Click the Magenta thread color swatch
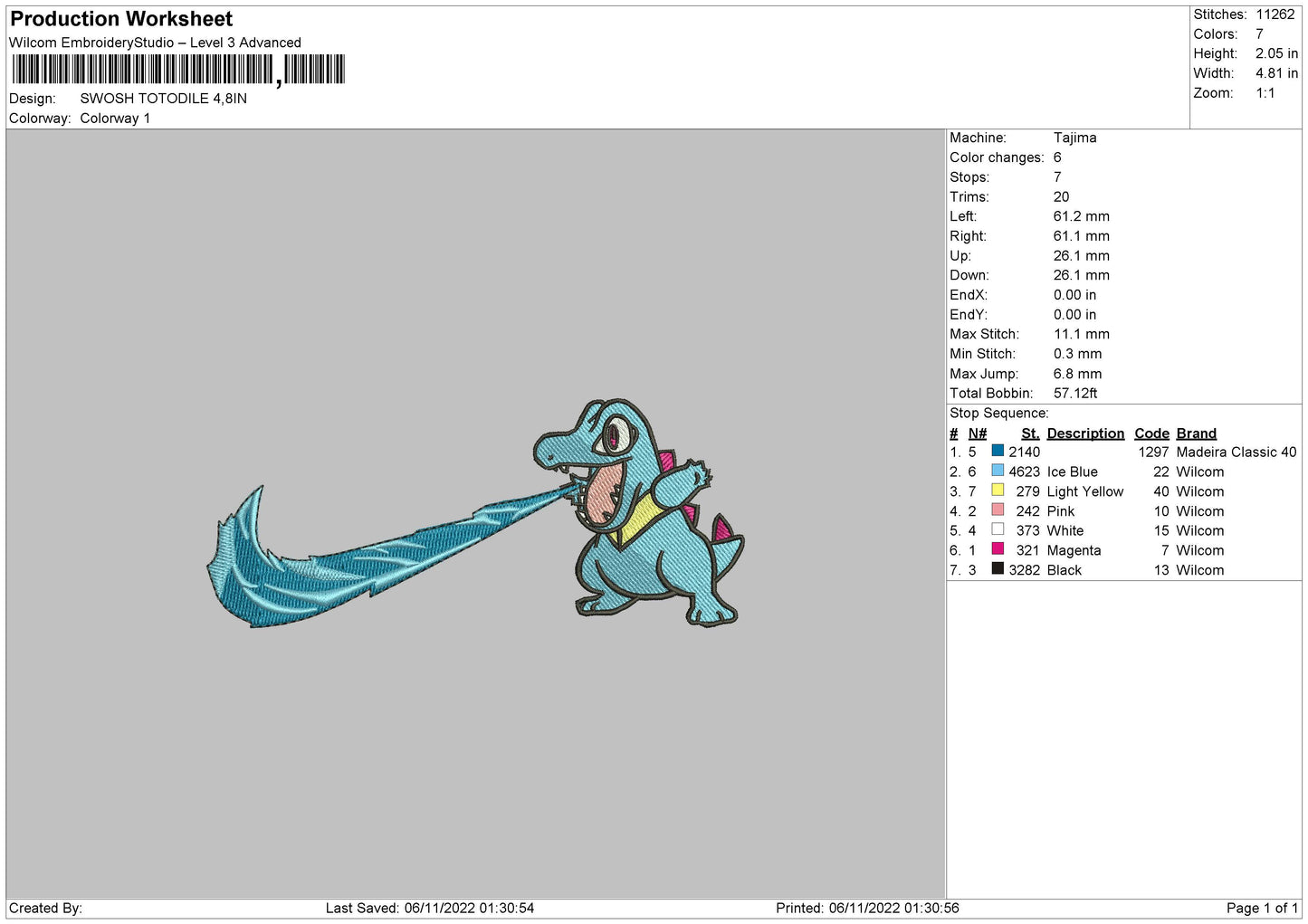 [998, 549]
